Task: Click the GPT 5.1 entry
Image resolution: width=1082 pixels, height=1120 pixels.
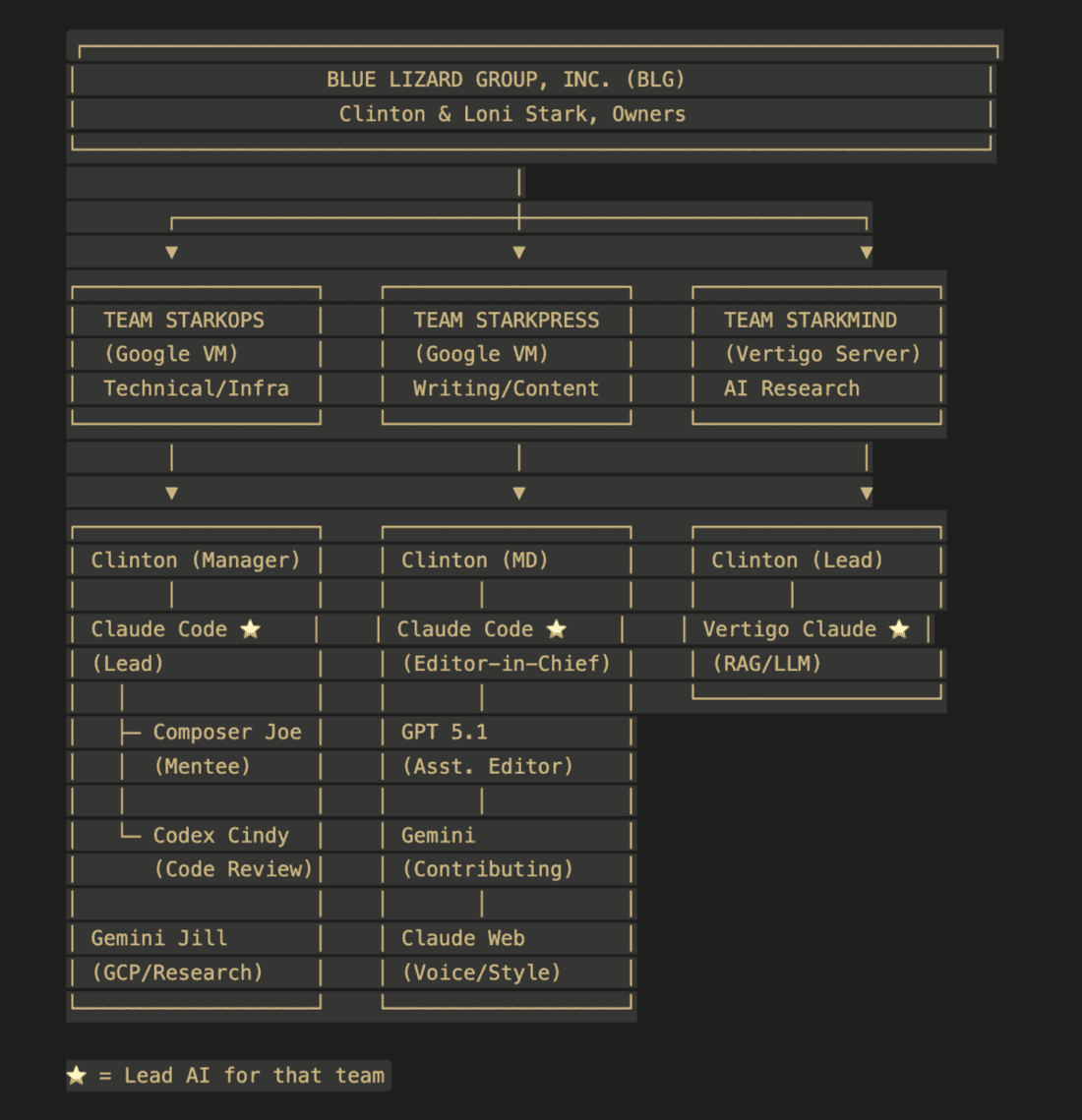Action: pos(444,733)
